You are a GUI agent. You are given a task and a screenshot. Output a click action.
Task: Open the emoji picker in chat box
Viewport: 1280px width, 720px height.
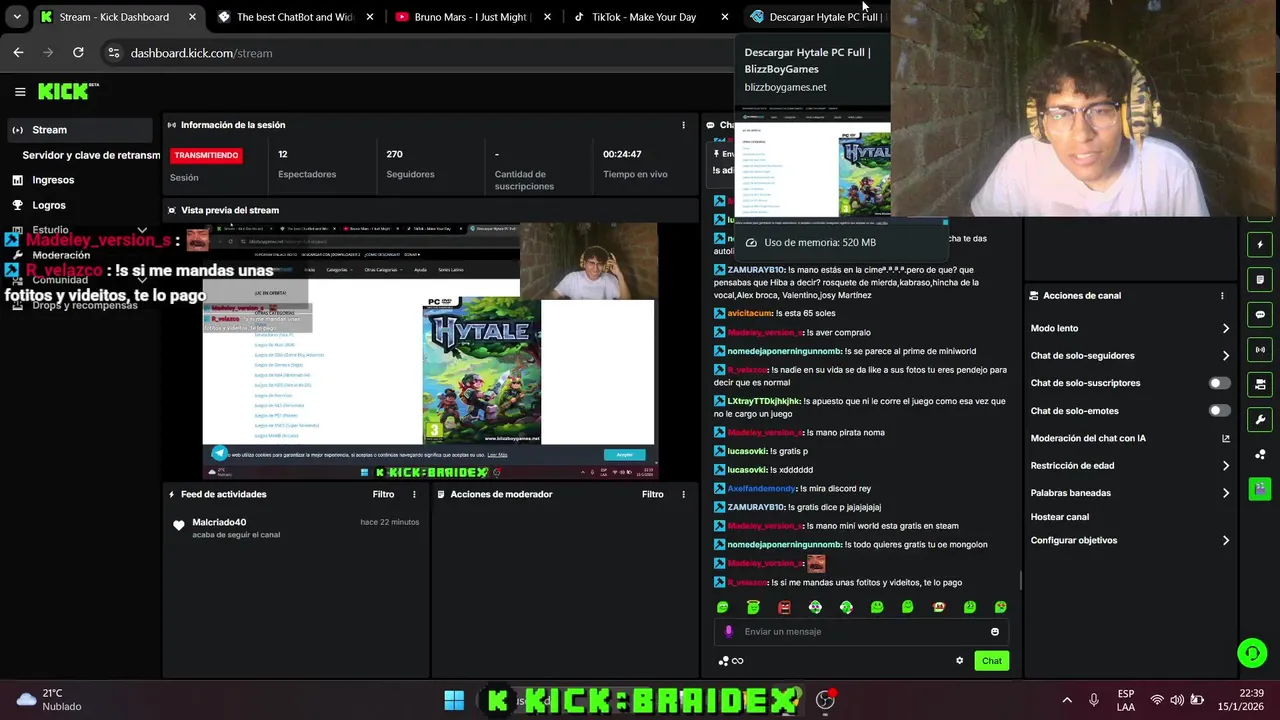[x=994, y=632]
